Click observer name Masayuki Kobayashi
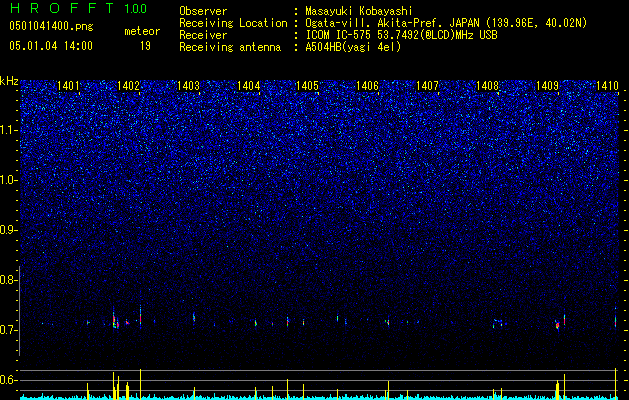 click(x=359, y=11)
